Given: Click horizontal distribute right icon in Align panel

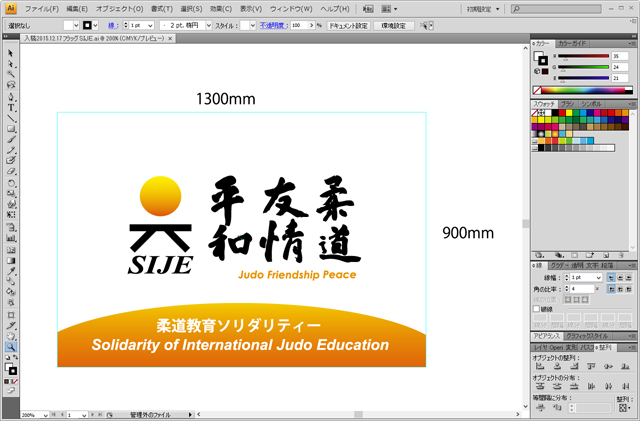Looking at the screenshot, I should (x=625, y=386).
